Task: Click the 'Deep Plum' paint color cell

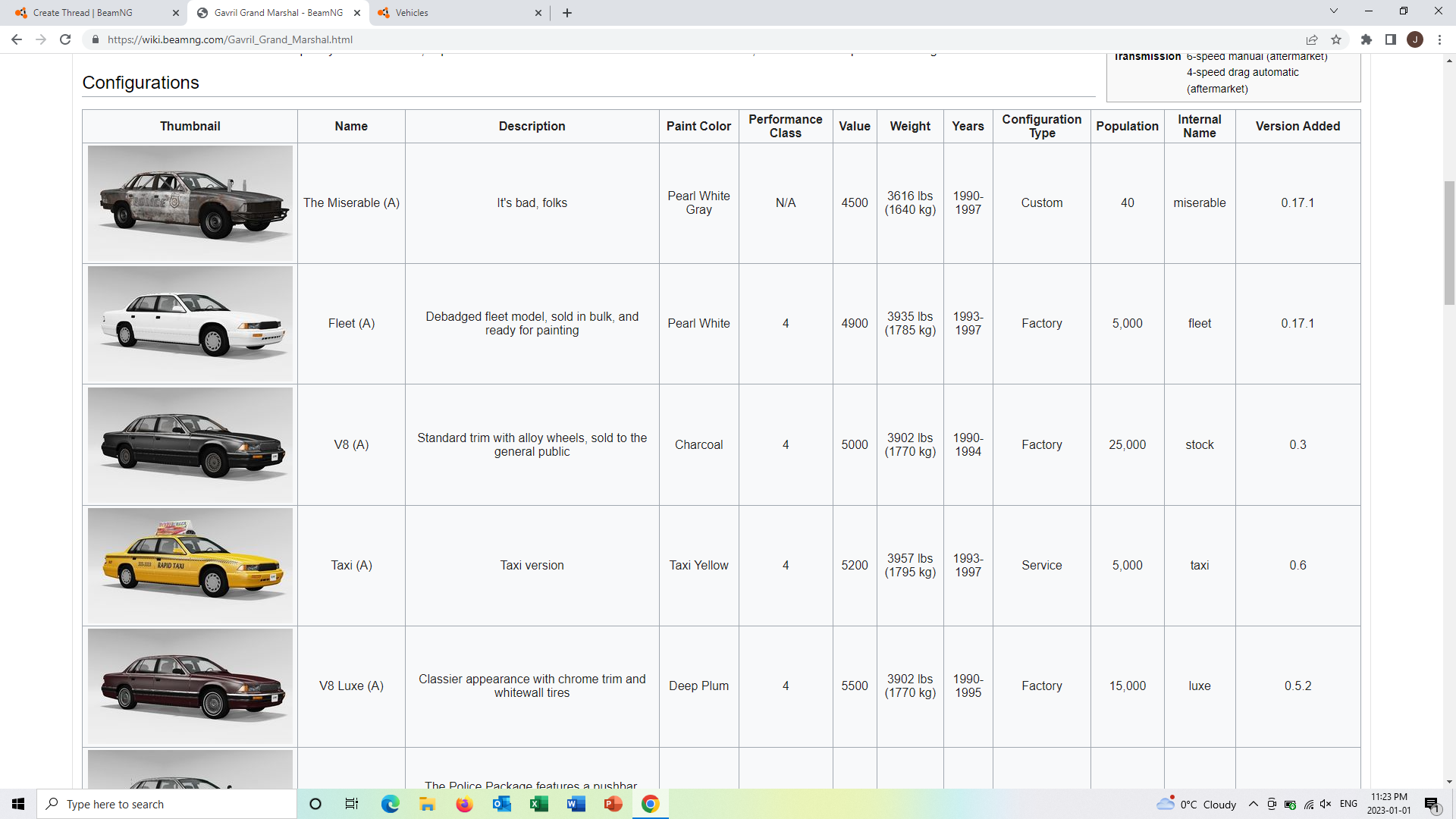Action: pyautogui.click(x=698, y=686)
